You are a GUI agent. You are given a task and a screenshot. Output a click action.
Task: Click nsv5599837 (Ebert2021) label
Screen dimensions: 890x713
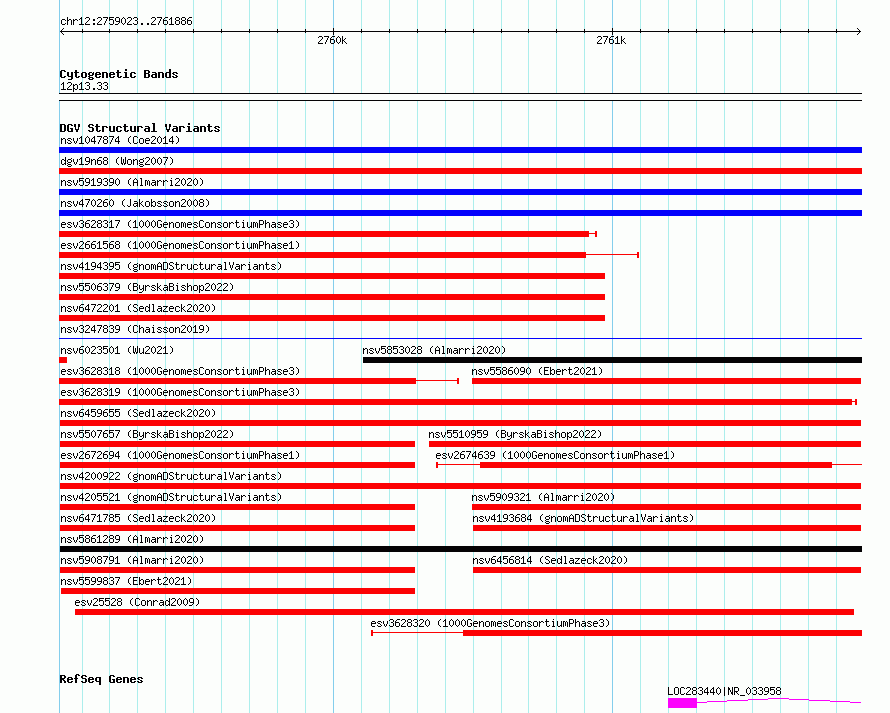coord(126,581)
